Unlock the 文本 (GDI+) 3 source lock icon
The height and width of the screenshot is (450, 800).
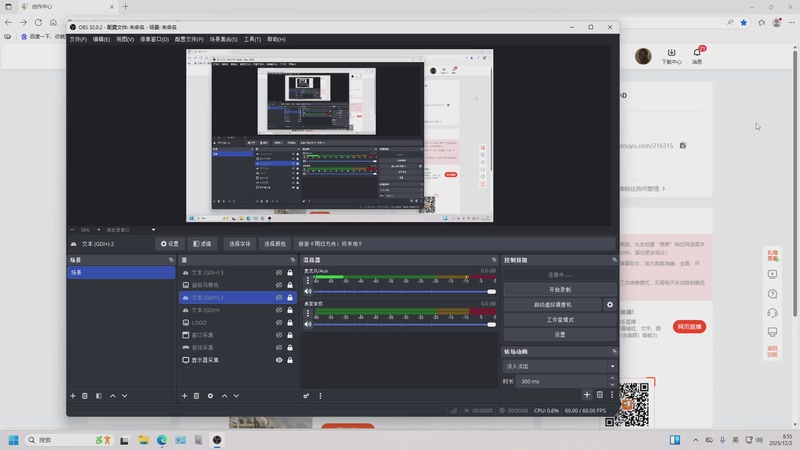tap(290, 272)
